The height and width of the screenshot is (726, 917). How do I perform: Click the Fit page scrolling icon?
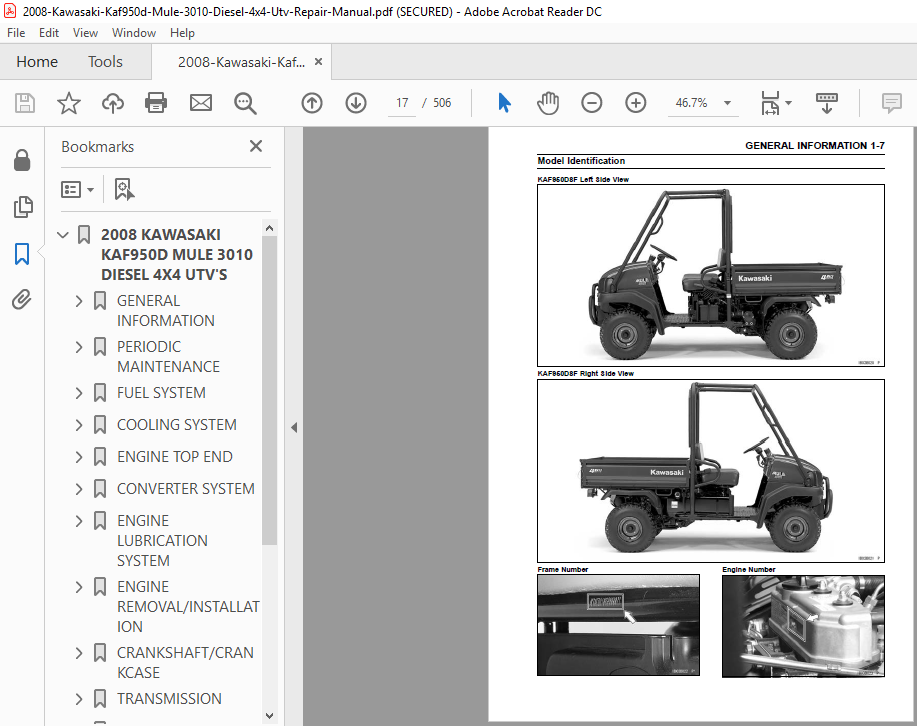coord(770,104)
